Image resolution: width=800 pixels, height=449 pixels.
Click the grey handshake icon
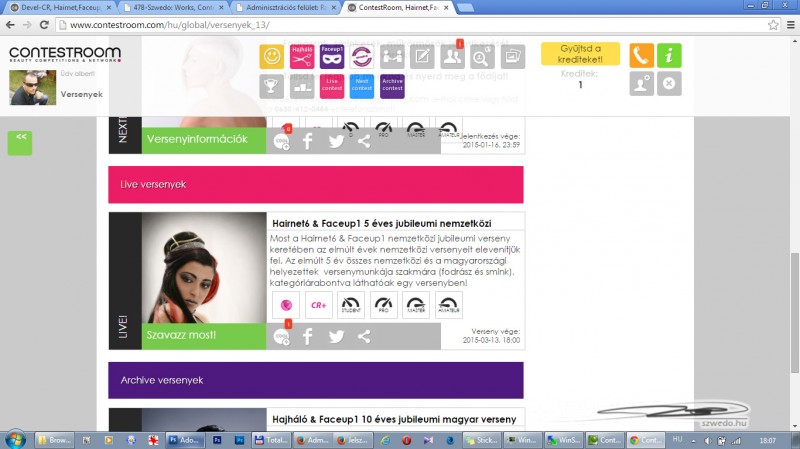[x=392, y=56]
